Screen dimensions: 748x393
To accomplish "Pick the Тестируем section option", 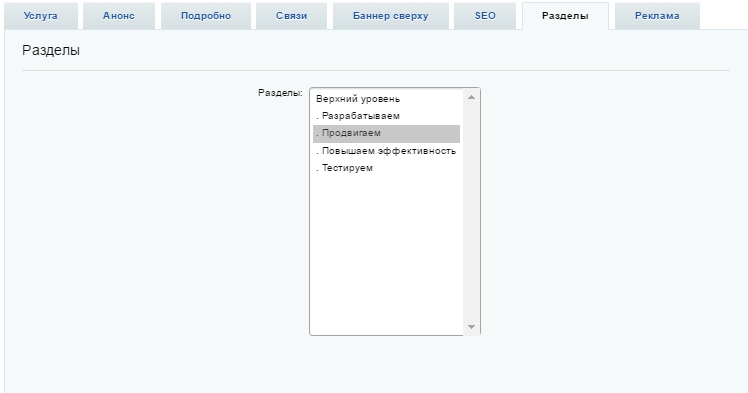I will click(x=386, y=168).
